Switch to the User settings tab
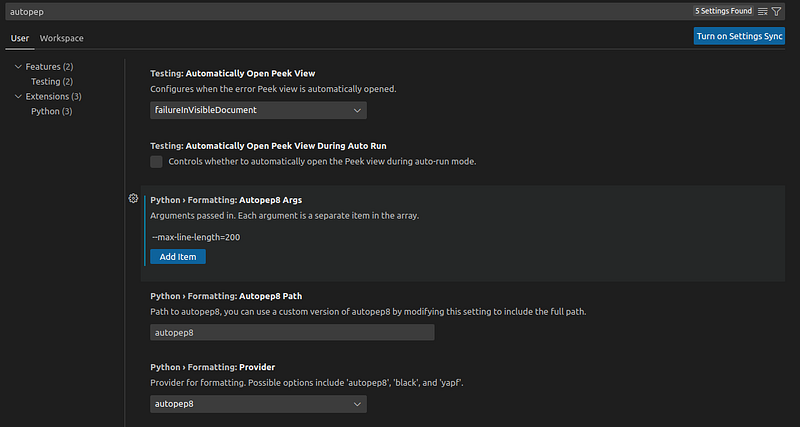This screenshot has height=427, width=800. click(20, 38)
